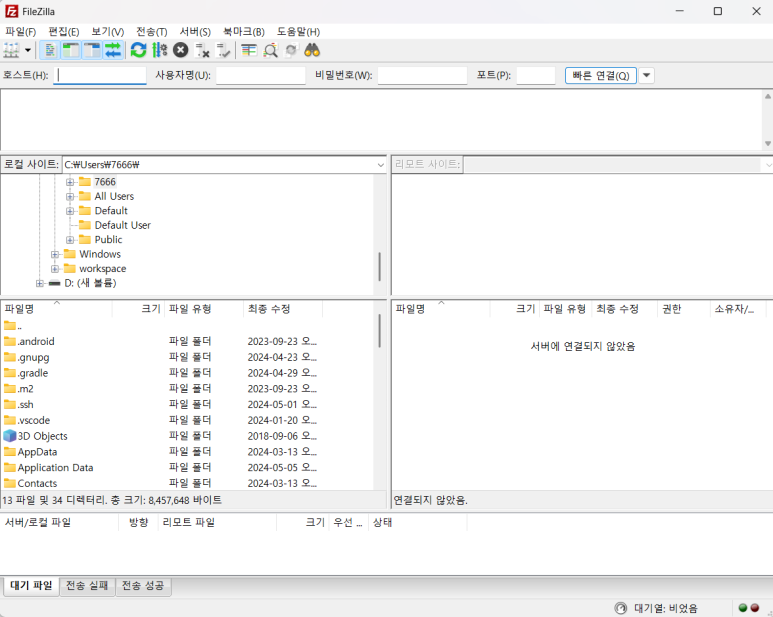Expand the D: drive tree node

(x=39, y=283)
